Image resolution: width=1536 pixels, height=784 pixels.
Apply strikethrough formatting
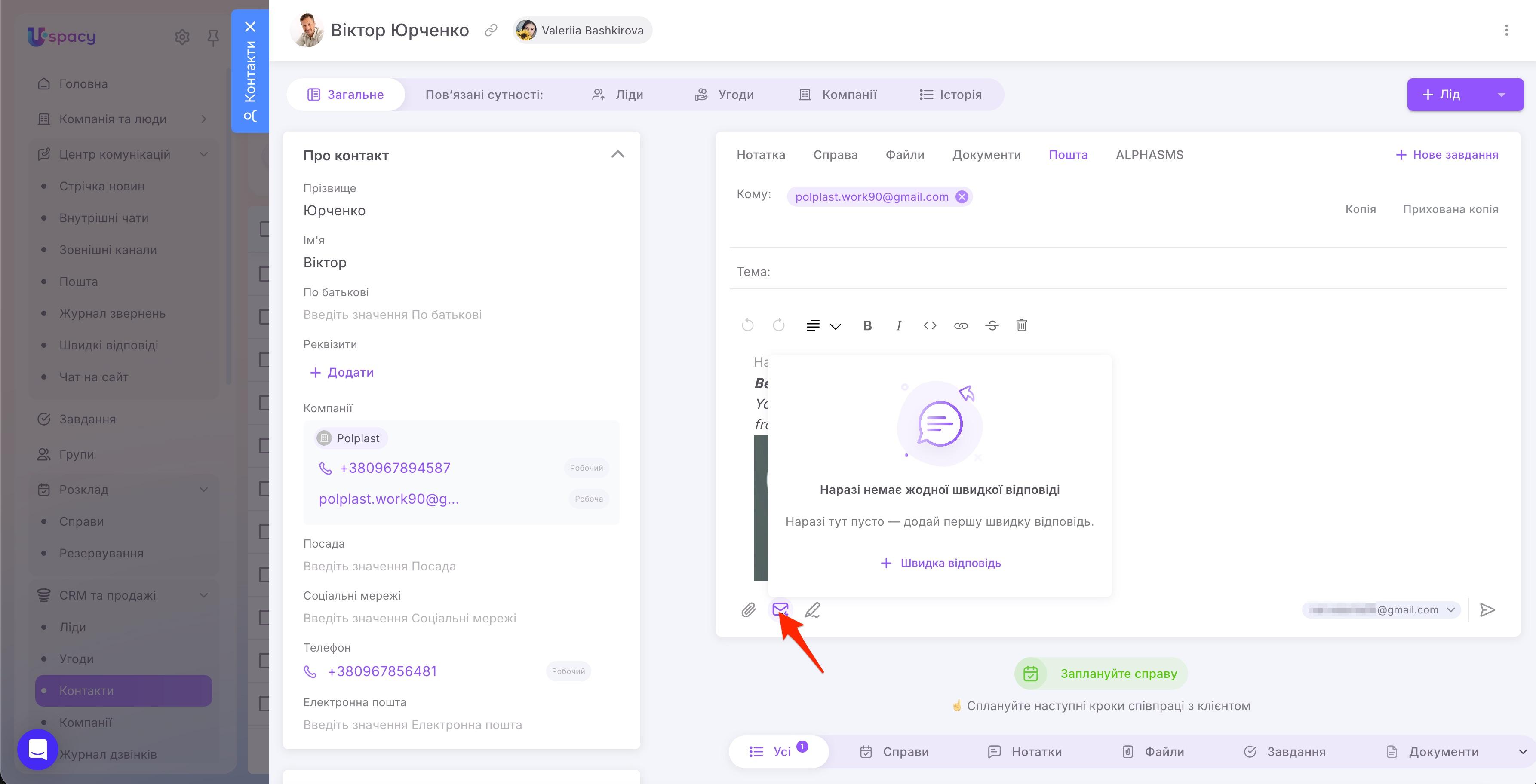tap(992, 325)
